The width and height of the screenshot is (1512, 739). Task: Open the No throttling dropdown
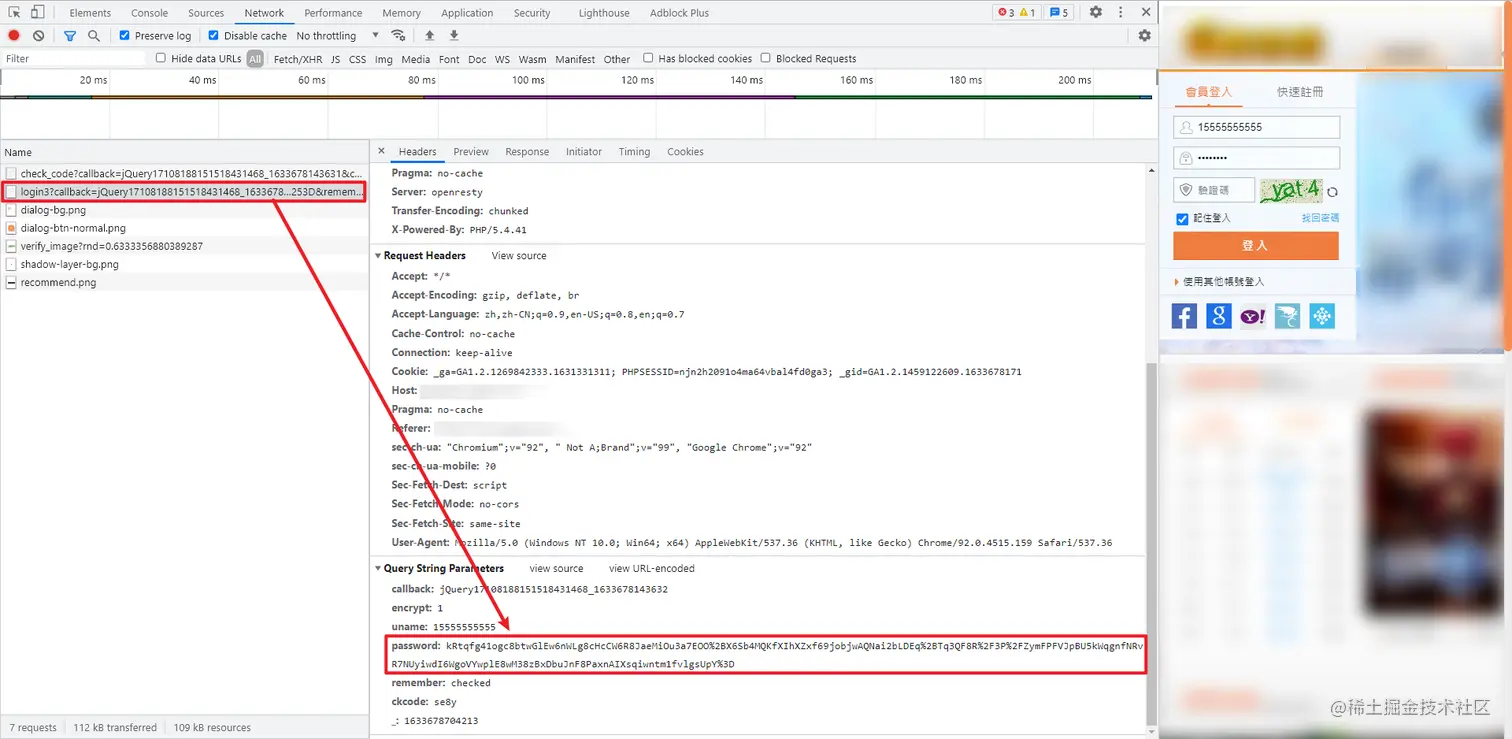(x=338, y=35)
